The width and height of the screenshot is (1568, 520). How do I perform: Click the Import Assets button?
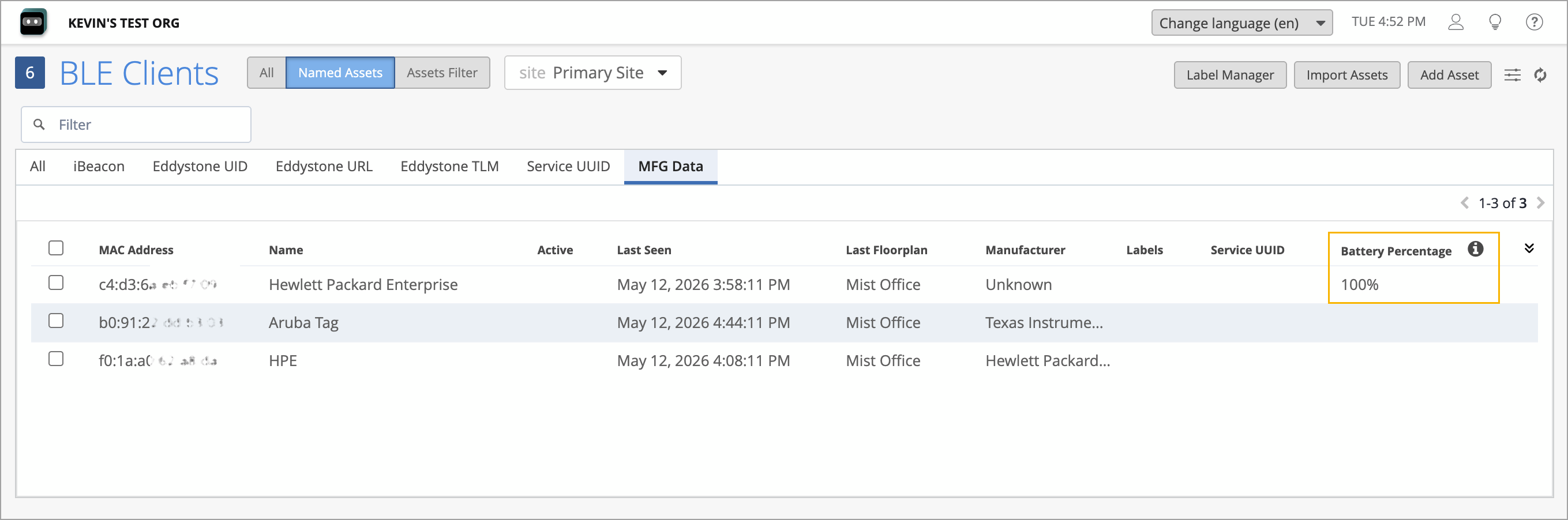tap(1346, 75)
